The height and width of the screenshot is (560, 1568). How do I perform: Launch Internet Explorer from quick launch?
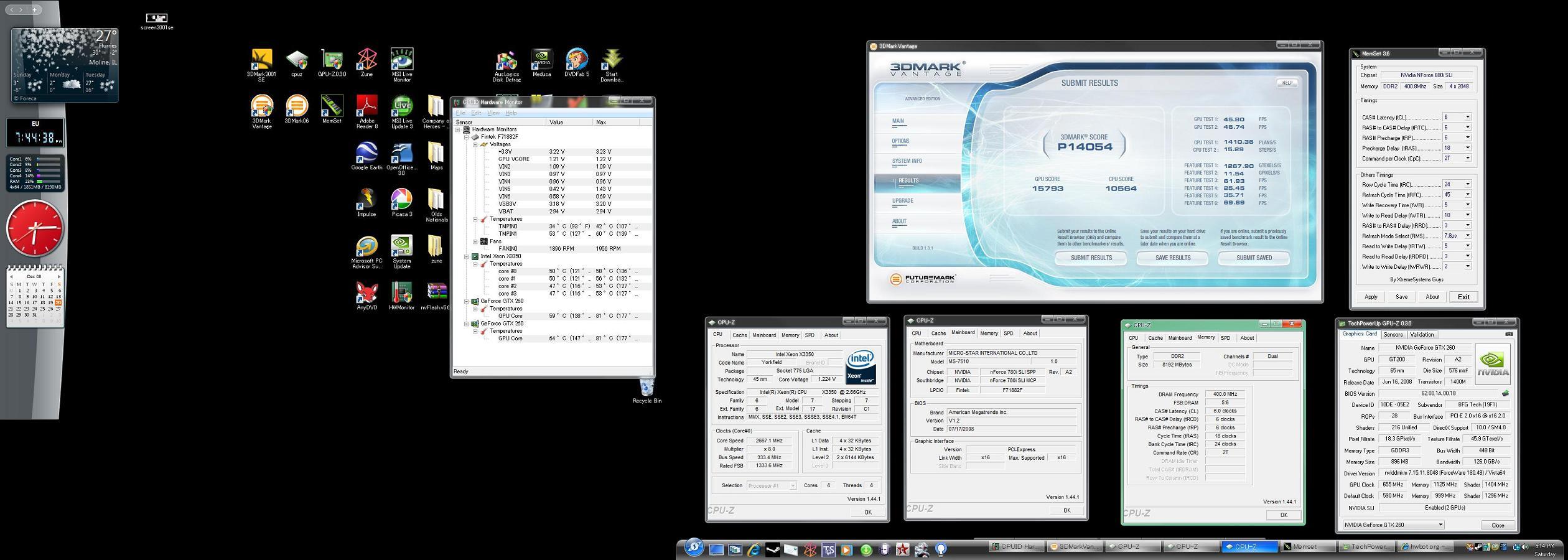coord(754,549)
